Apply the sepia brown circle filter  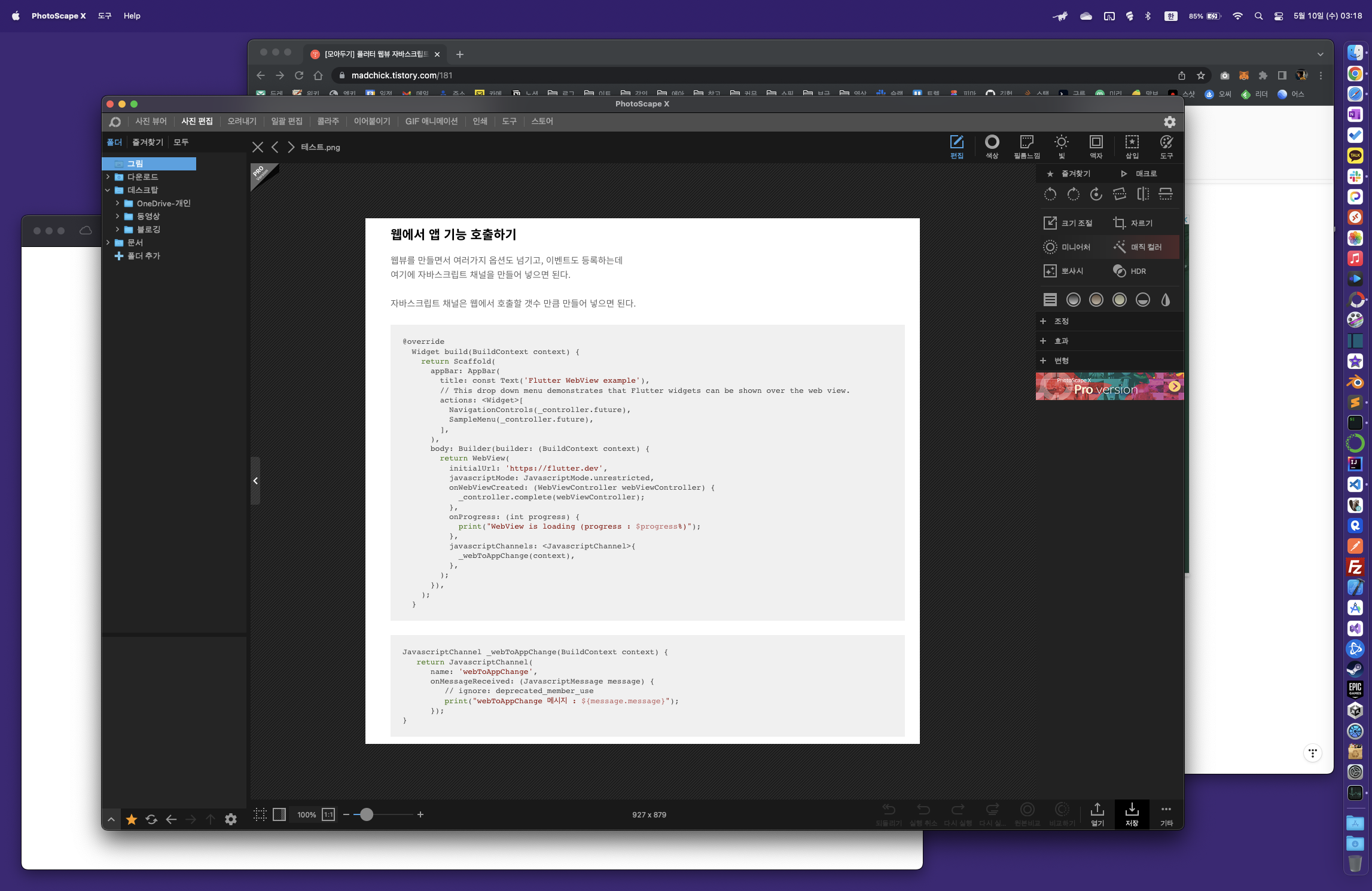click(1096, 300)
